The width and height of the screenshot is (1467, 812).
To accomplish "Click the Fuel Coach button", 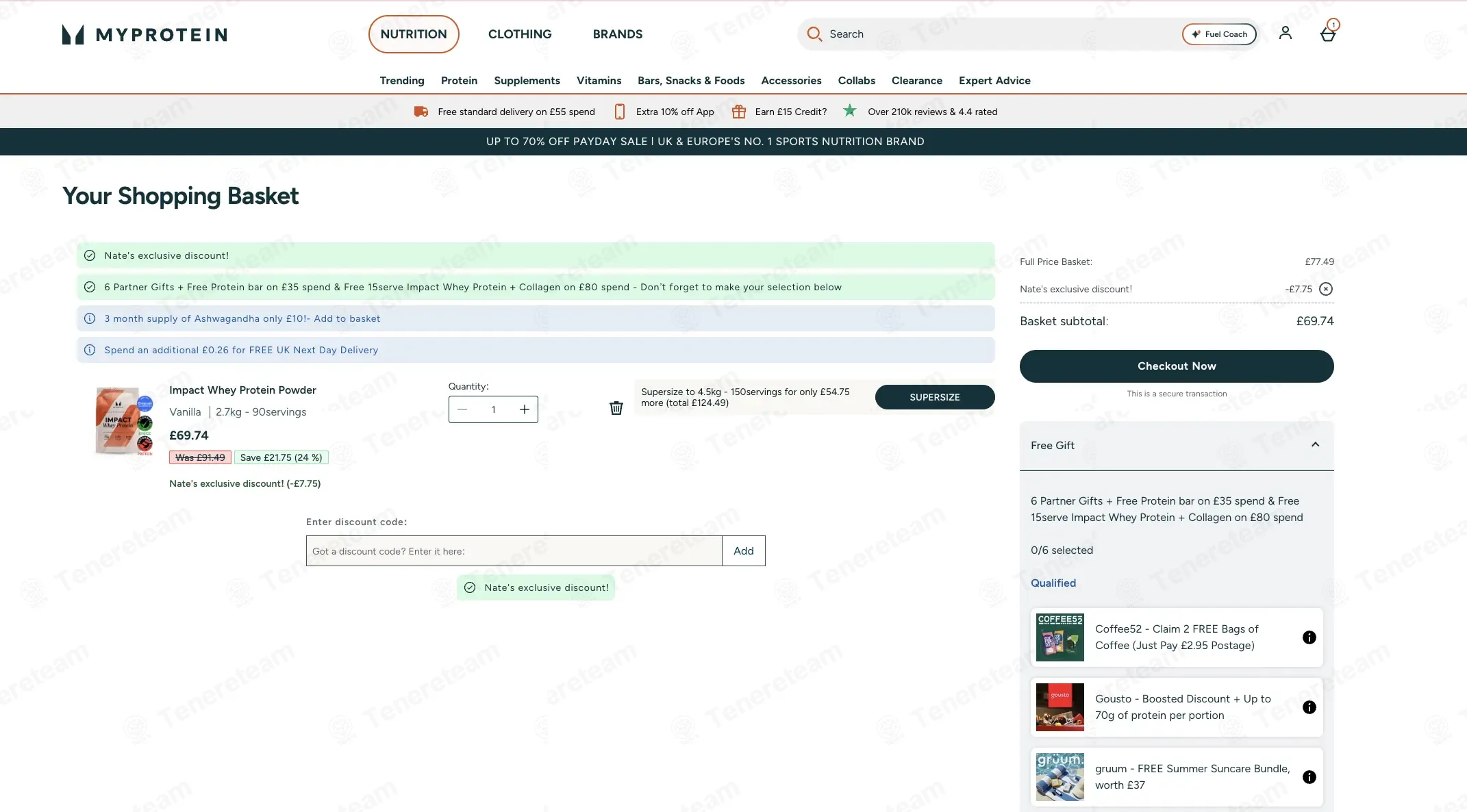I will tap(1219, 34).
